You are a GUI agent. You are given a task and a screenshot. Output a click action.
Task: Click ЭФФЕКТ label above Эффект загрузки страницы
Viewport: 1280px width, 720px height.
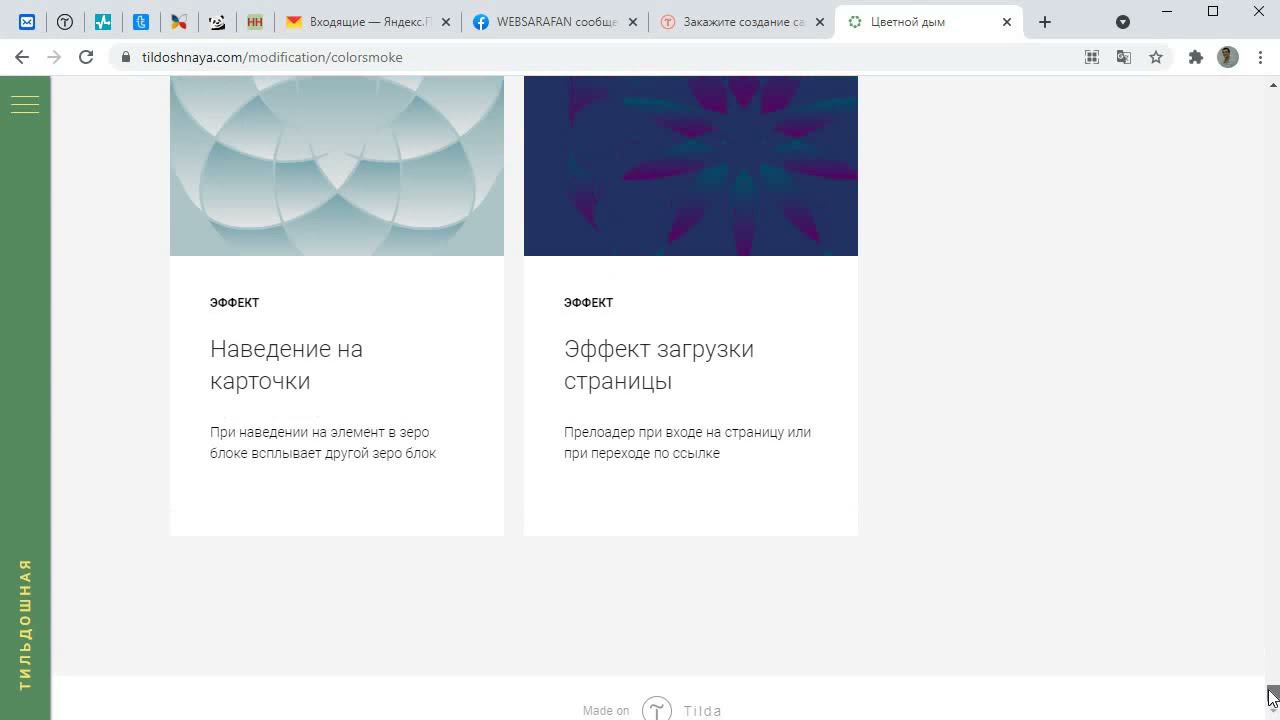click(x=588, y=303)
